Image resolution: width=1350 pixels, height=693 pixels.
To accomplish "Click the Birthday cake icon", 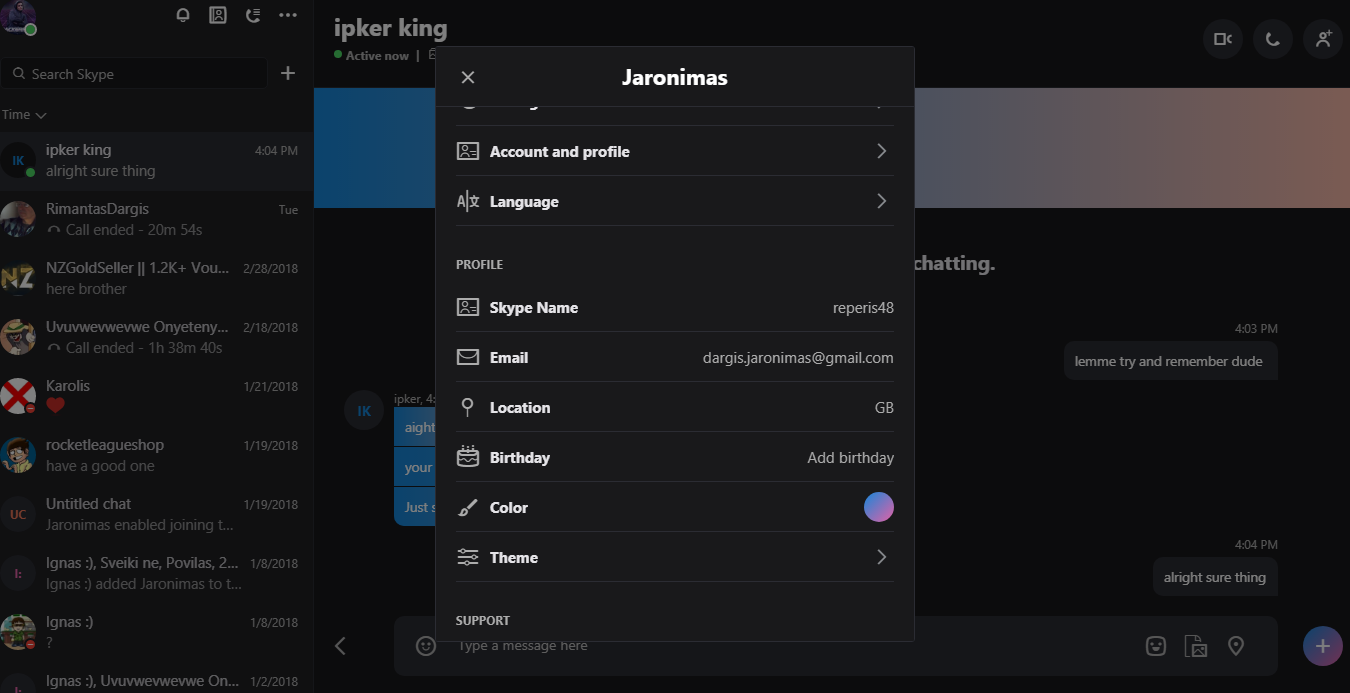I will point(468,457).
